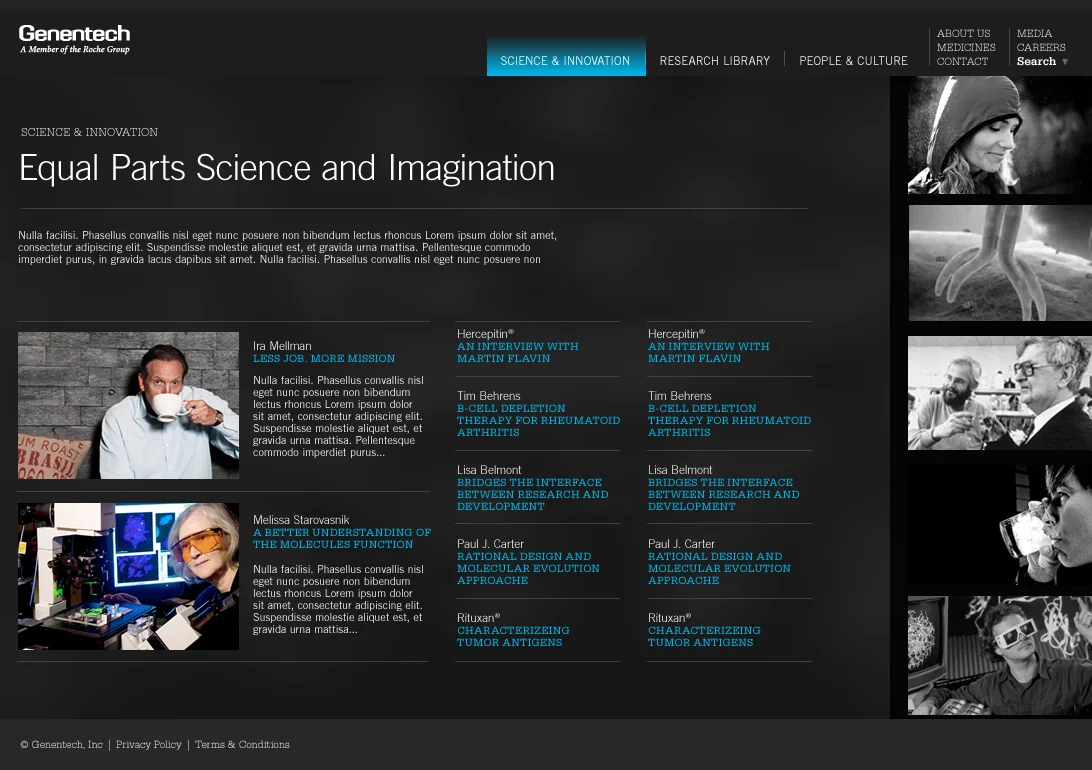Click Ira Mellman photo drinking coffee

point(128,405)
